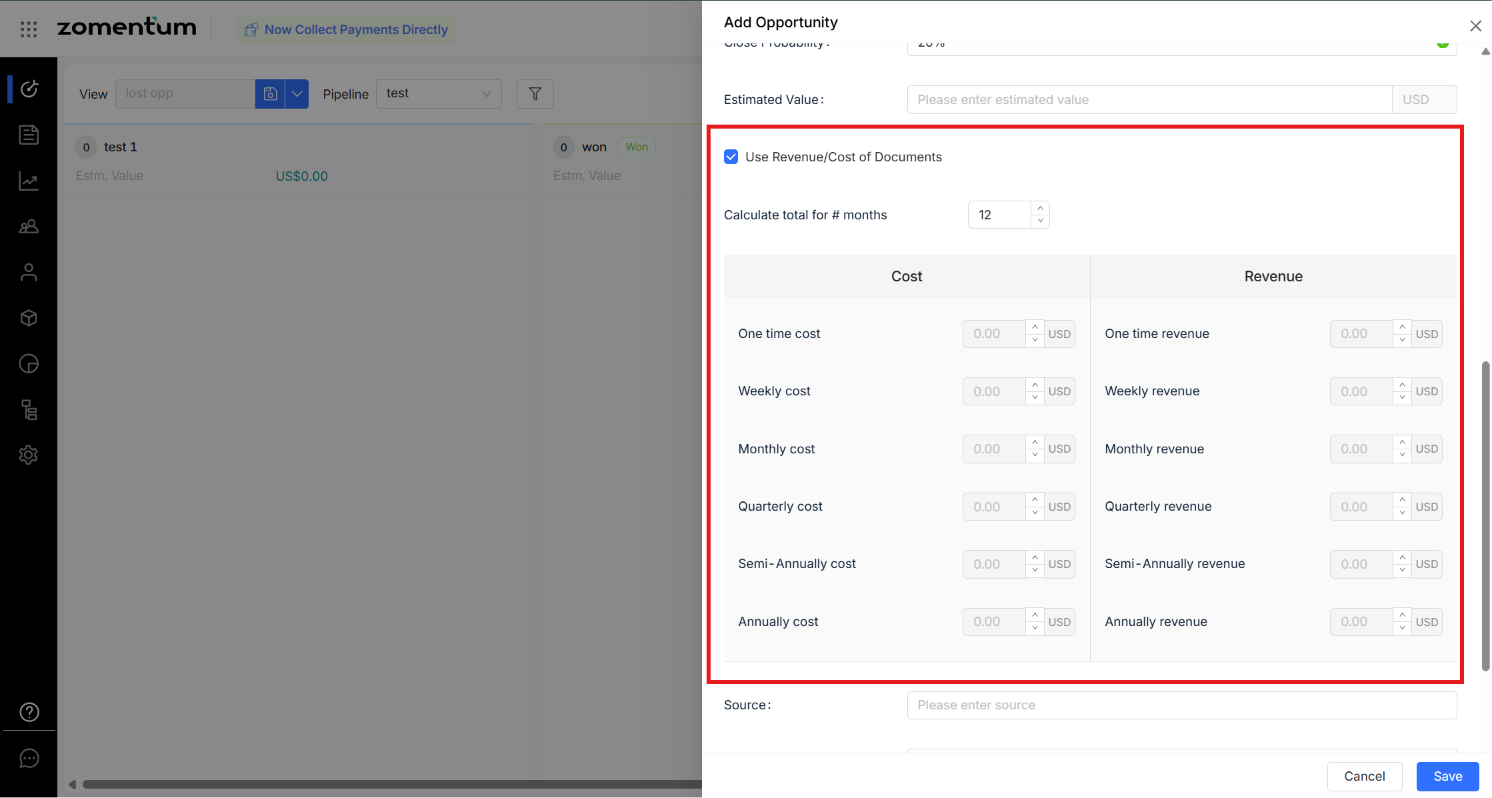Viewport: 1492px width, 798px height.
Task: Close the Add Opportunity panel
Action: tap(1475, 26)
